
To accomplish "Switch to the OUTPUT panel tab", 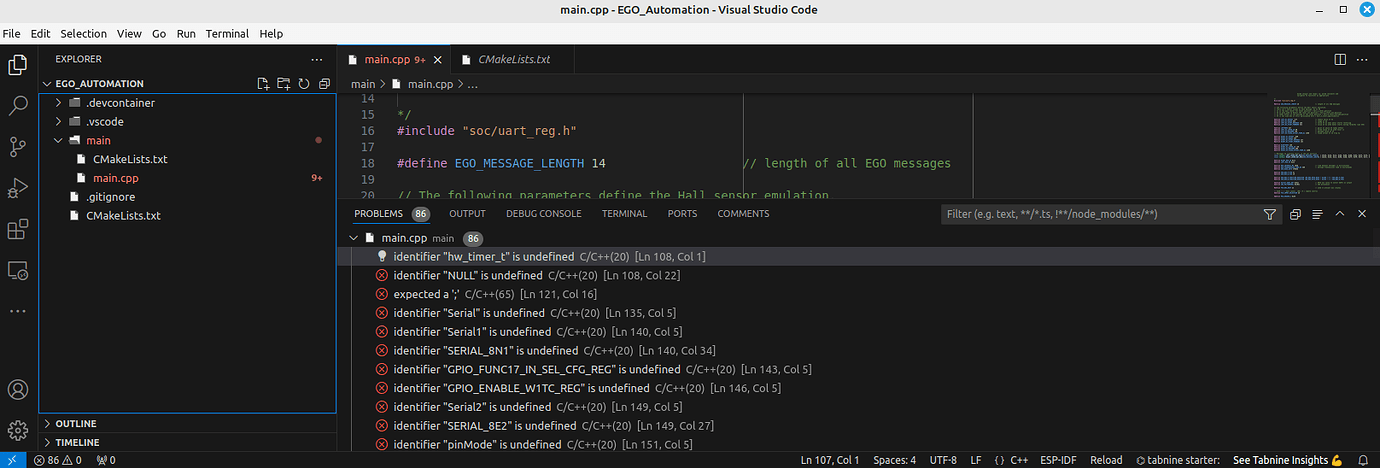I will (x=467, y=214).
